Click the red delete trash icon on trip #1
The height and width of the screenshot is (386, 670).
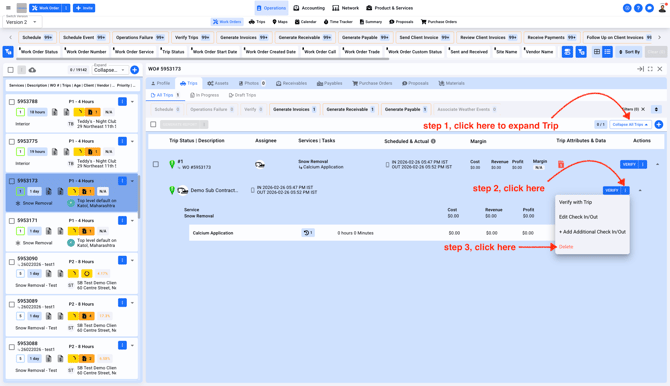pyautogui.click(x=561, y=164)
